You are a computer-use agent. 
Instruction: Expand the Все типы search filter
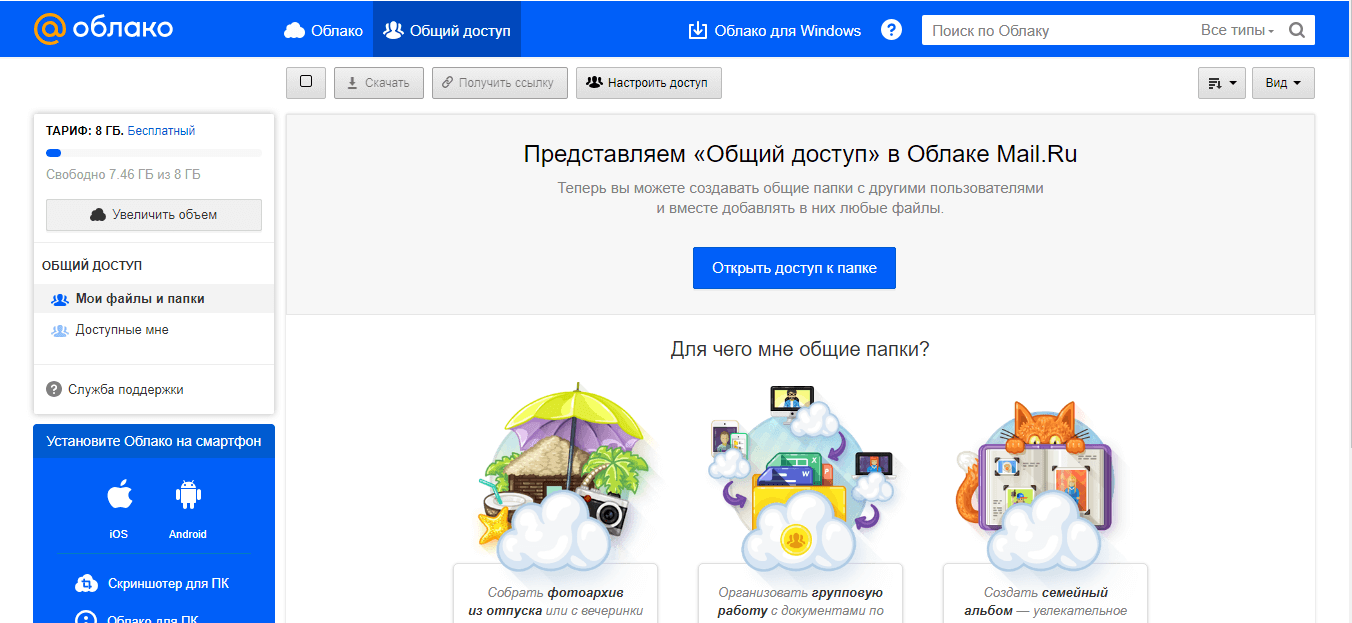(1237, 31)
